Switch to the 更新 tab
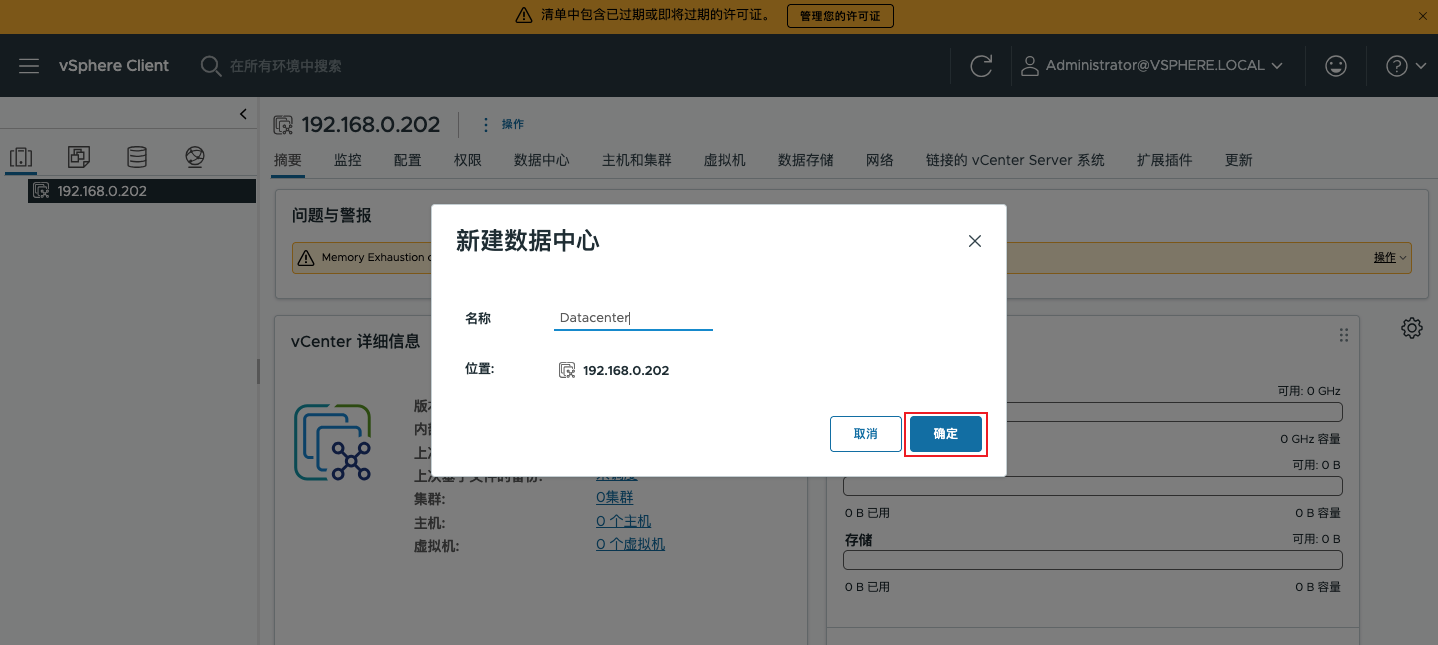This screenshot has width=1438, height=645. click(1239, 160)
